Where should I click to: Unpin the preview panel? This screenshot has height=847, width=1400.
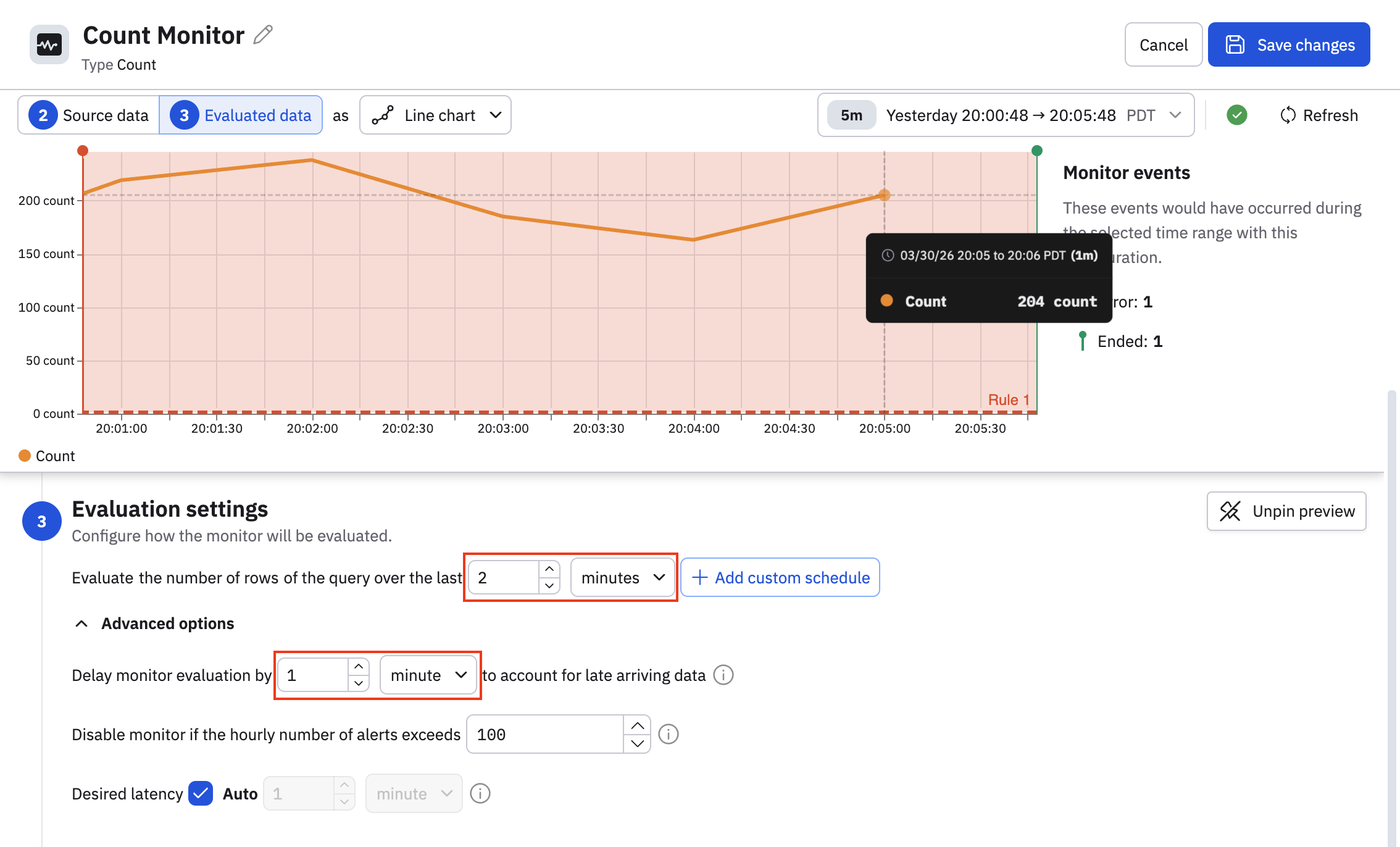click(1286, 511)
